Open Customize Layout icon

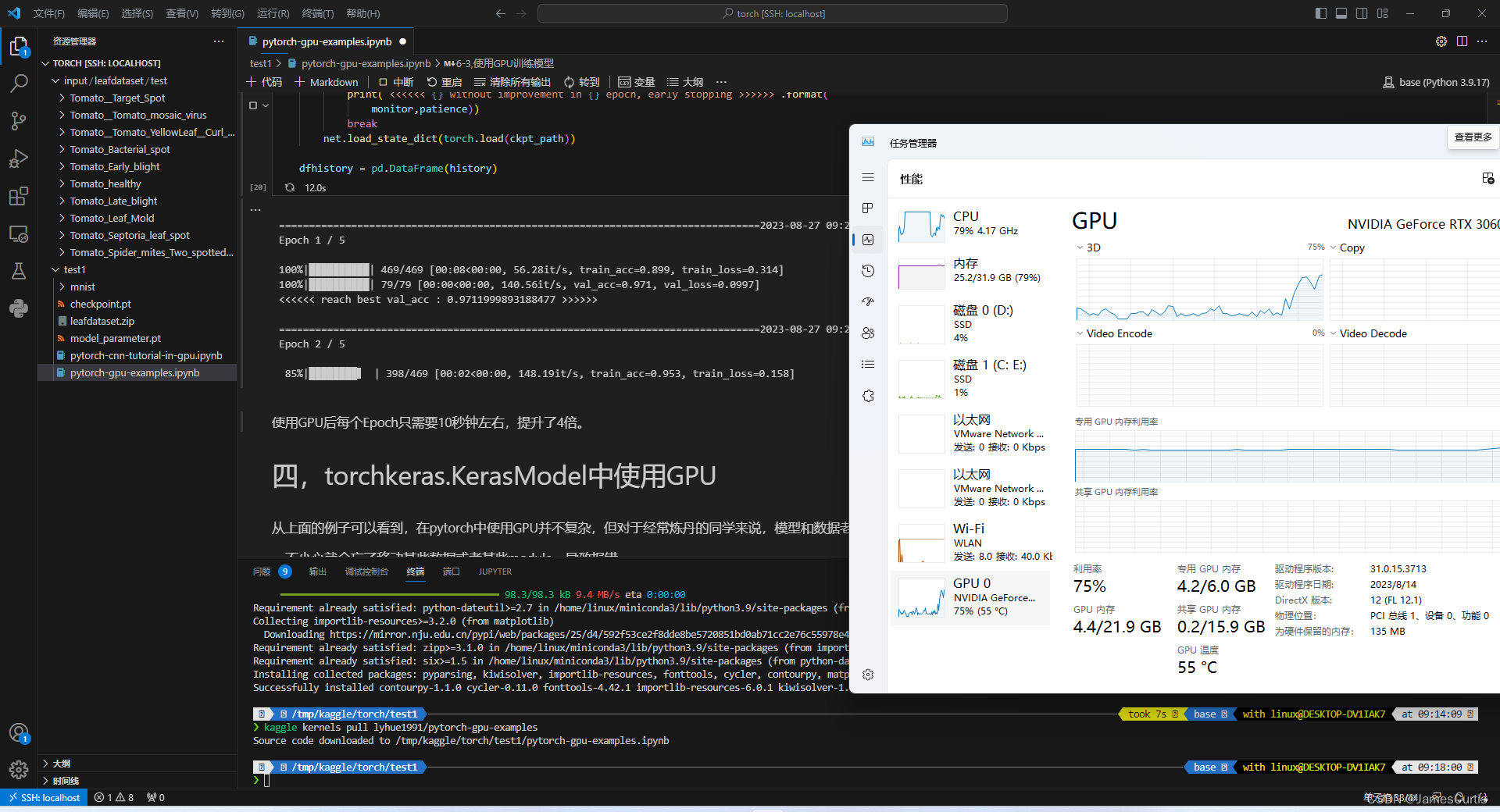click(1382, 13)
